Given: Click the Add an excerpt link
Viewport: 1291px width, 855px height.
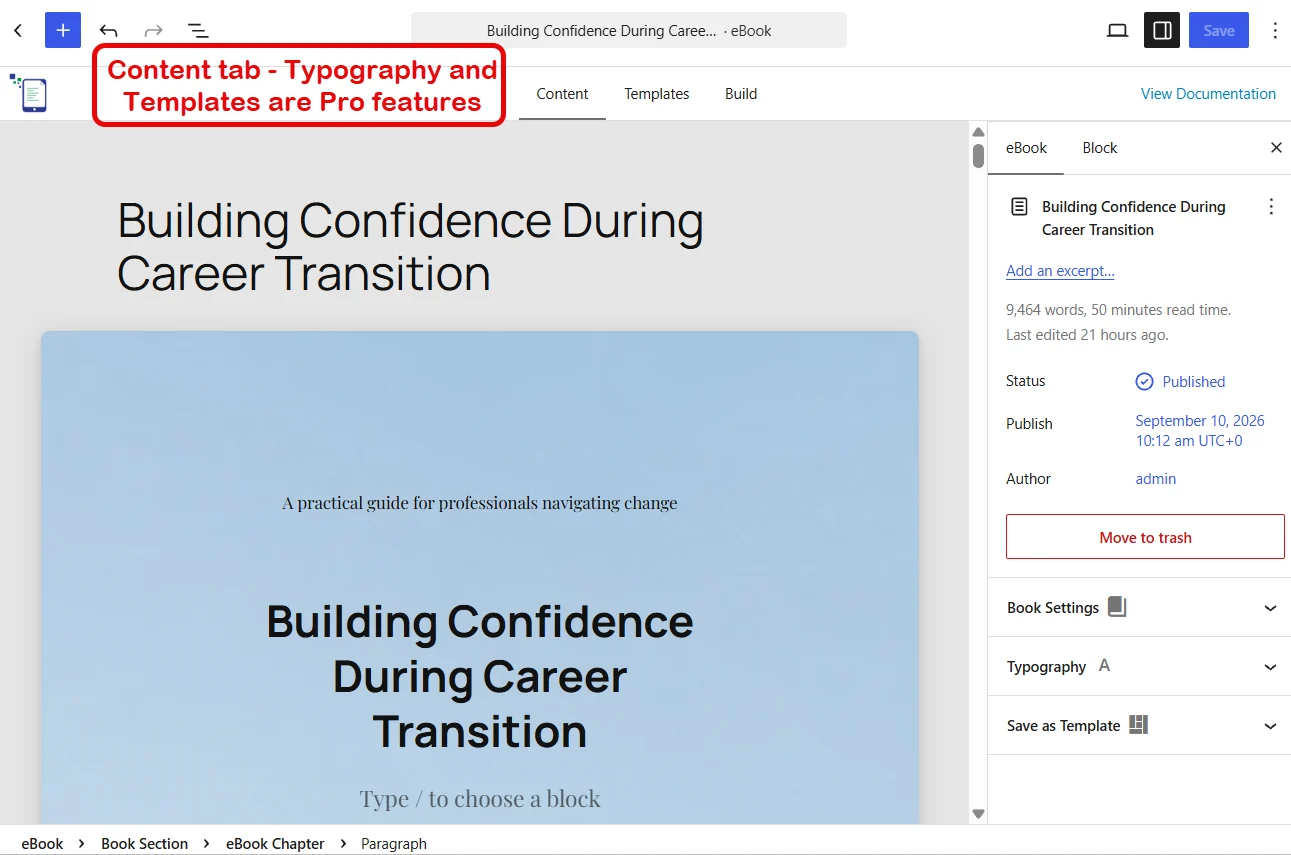Looking at the screenshot, I should pos(1060,271).
